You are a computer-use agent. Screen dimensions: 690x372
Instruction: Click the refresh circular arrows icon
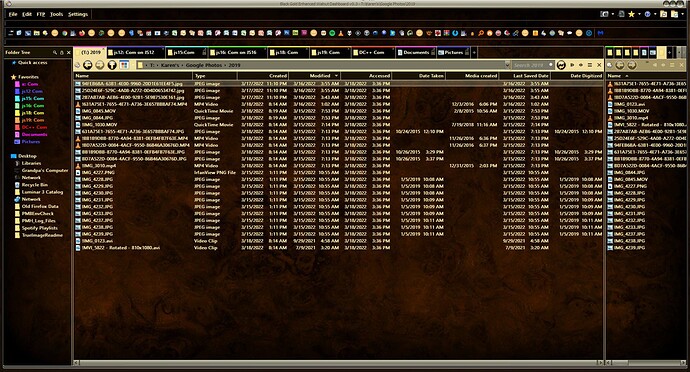click(561, 65)
